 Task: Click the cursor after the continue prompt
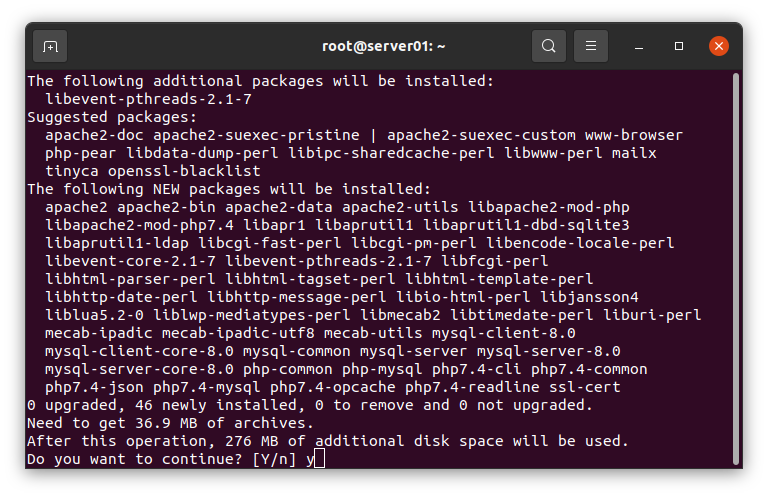[319, 459]
